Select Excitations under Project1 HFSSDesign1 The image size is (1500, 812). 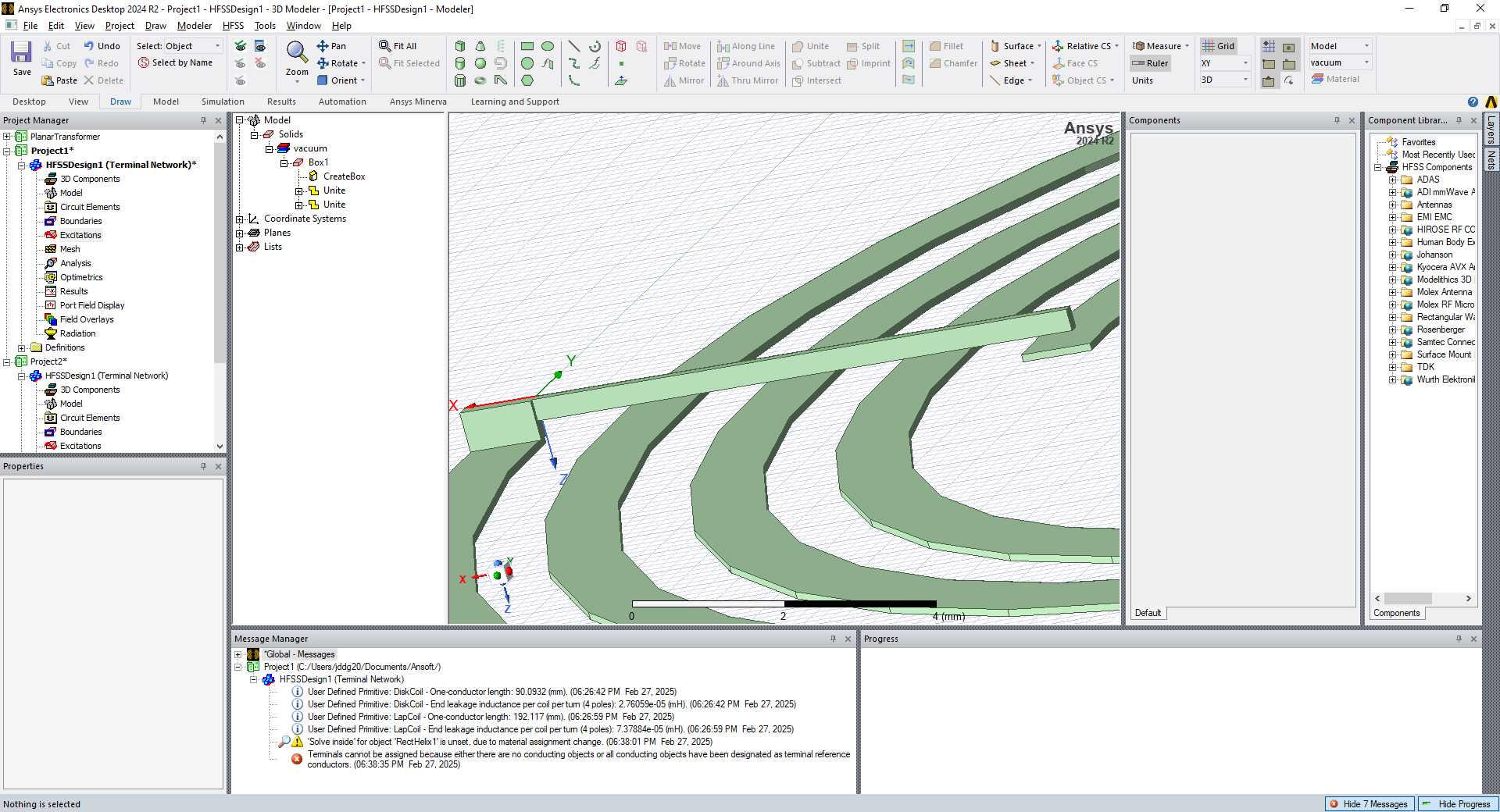(x=80, y=235)
